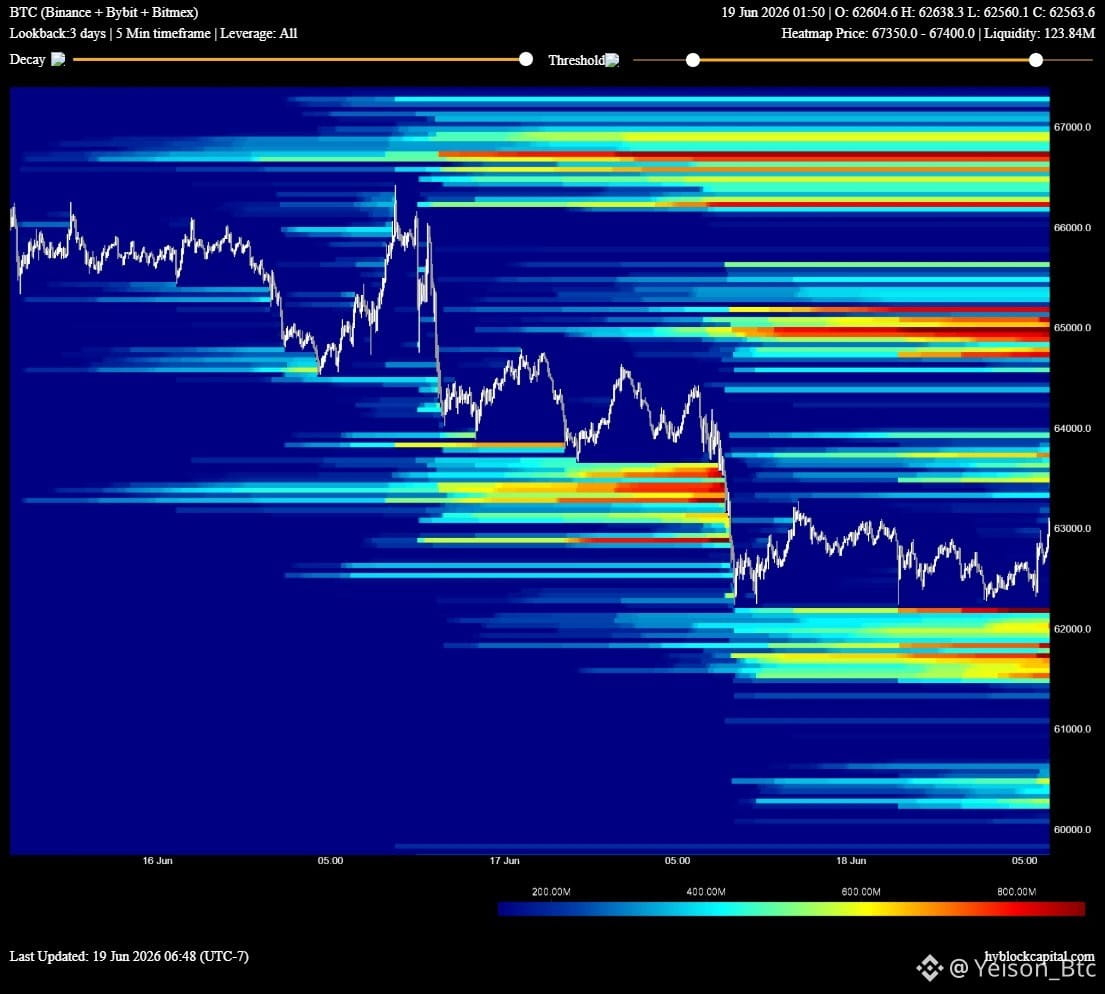Screen dimensions: 1105x994
Task: Click the Threshold label
Action: tap(576, 60)
